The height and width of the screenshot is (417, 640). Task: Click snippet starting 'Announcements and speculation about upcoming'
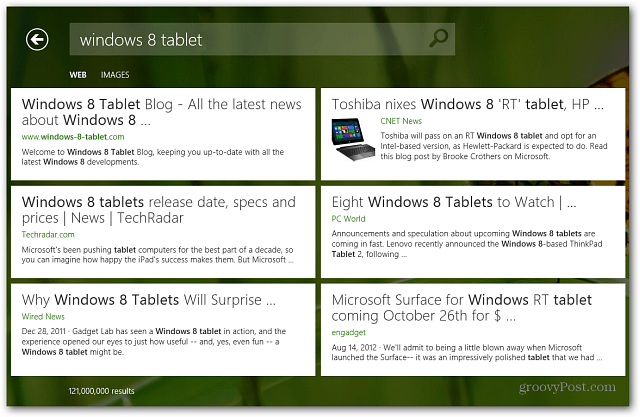tap(467, 244)
